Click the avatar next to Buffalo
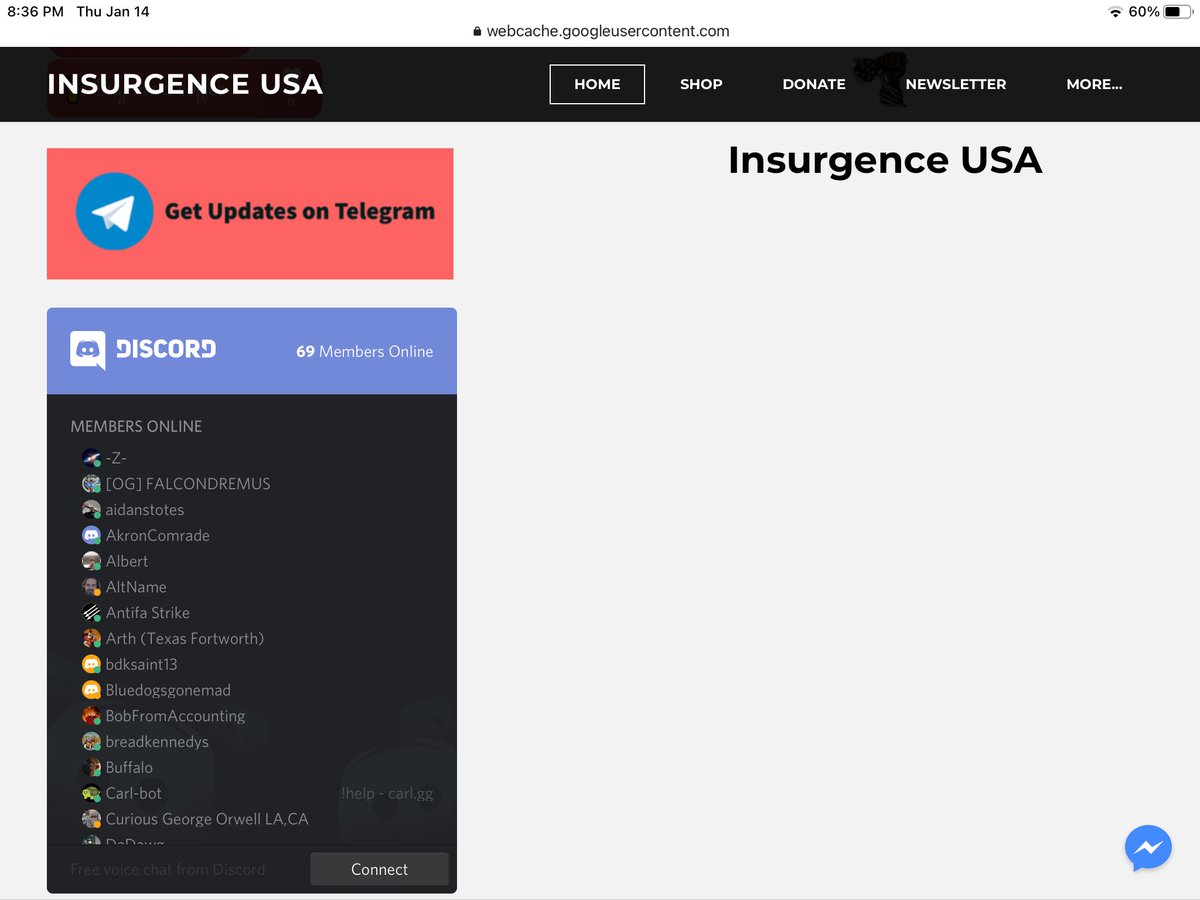Viewport: 1200px width, 900px height. [x=91, y=767]
